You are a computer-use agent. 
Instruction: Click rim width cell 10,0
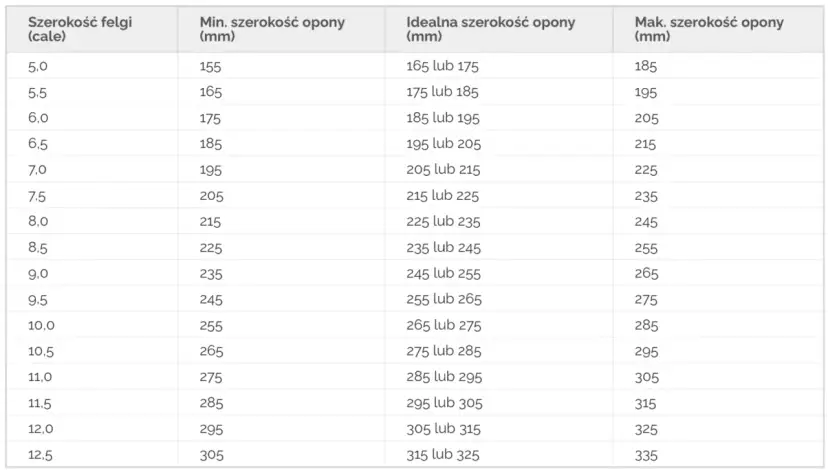point(41,325)
